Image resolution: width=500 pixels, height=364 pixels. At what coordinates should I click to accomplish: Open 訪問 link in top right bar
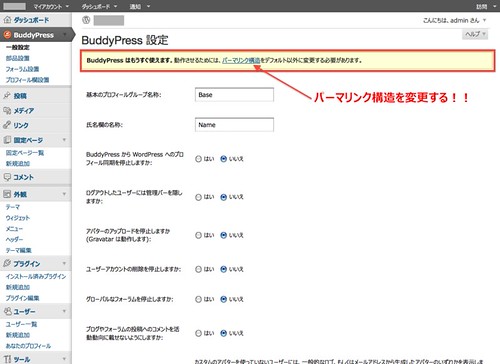click(x=482, y=6)
